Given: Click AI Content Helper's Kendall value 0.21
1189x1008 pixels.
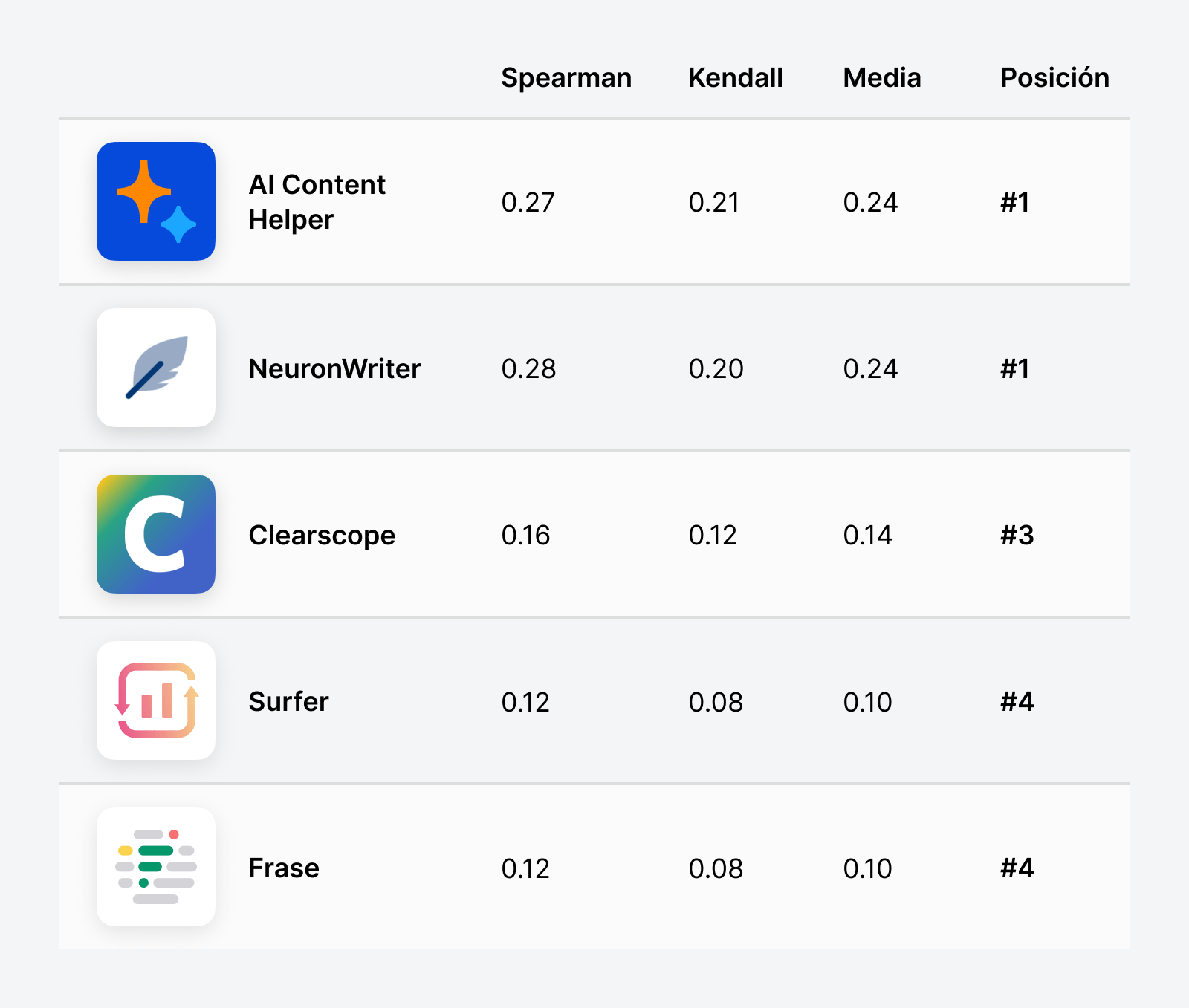Looking at the screenshot, I should pos(714,202).
